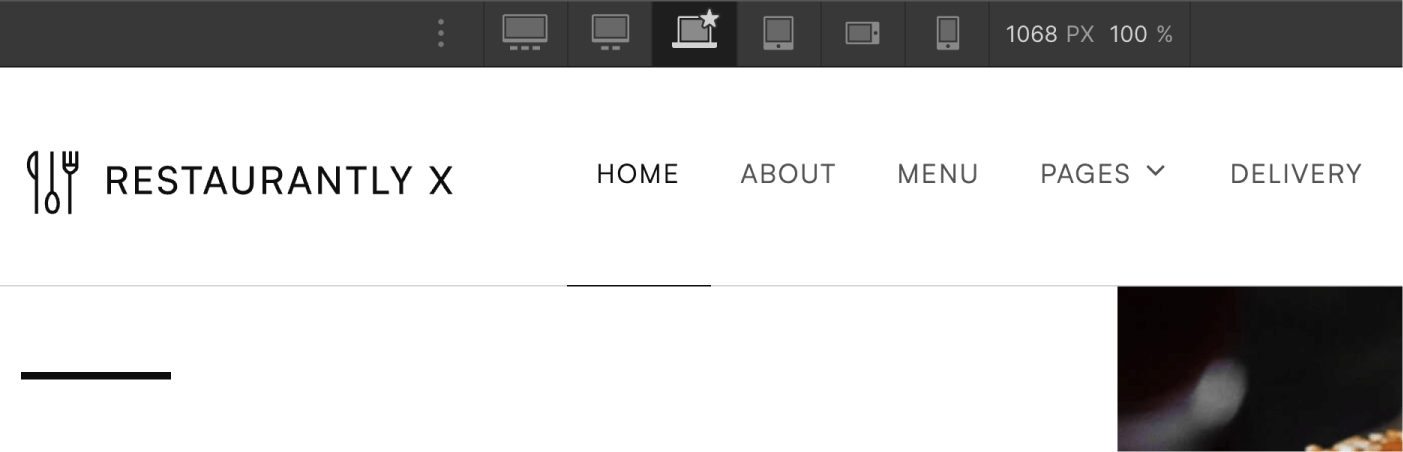
Task: Select the dark food image thumbnail
Action: tap(1260, 369)
